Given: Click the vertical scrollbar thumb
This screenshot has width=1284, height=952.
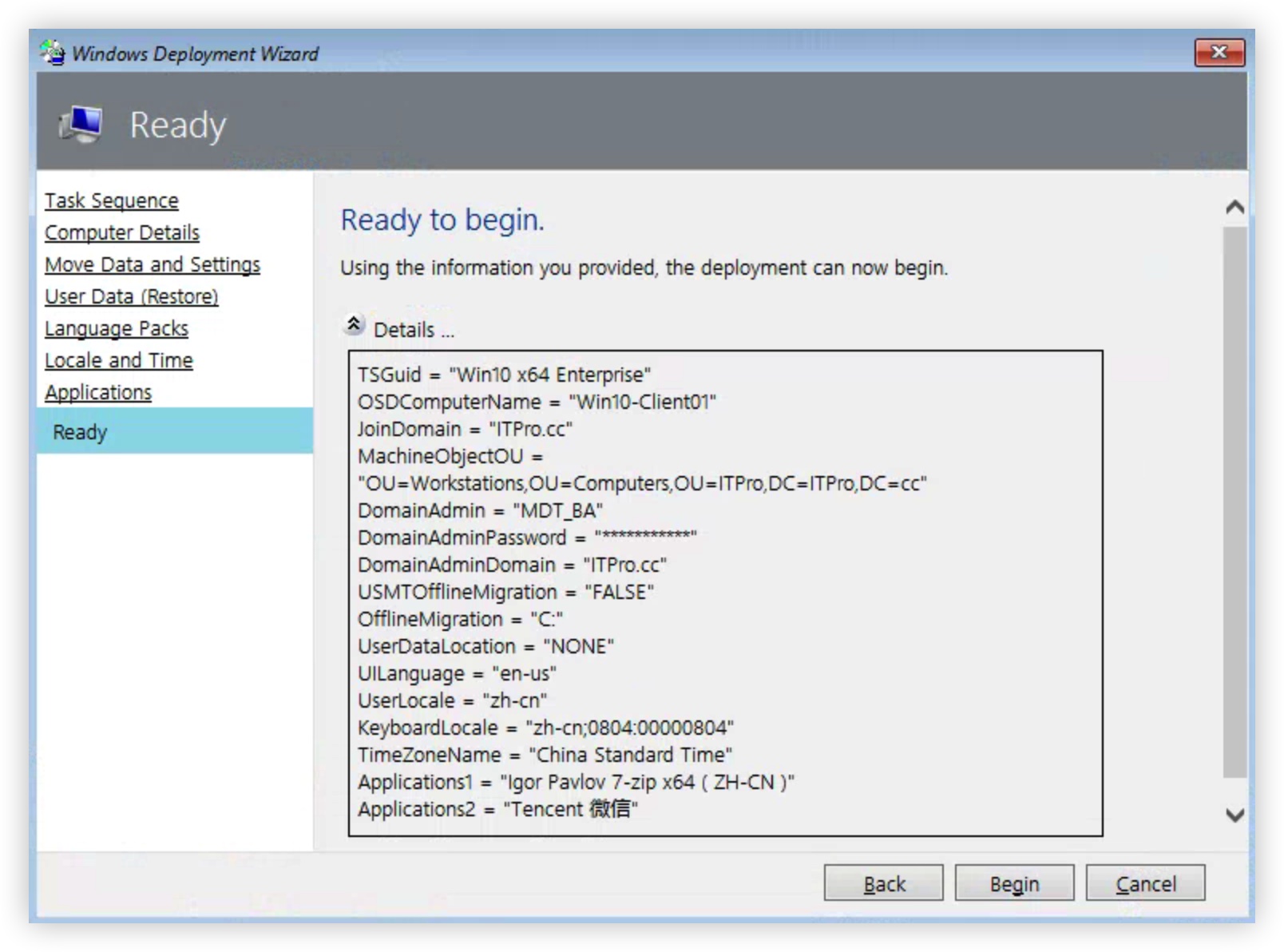Looking at the screenshot, I should tap(1234, 502).
